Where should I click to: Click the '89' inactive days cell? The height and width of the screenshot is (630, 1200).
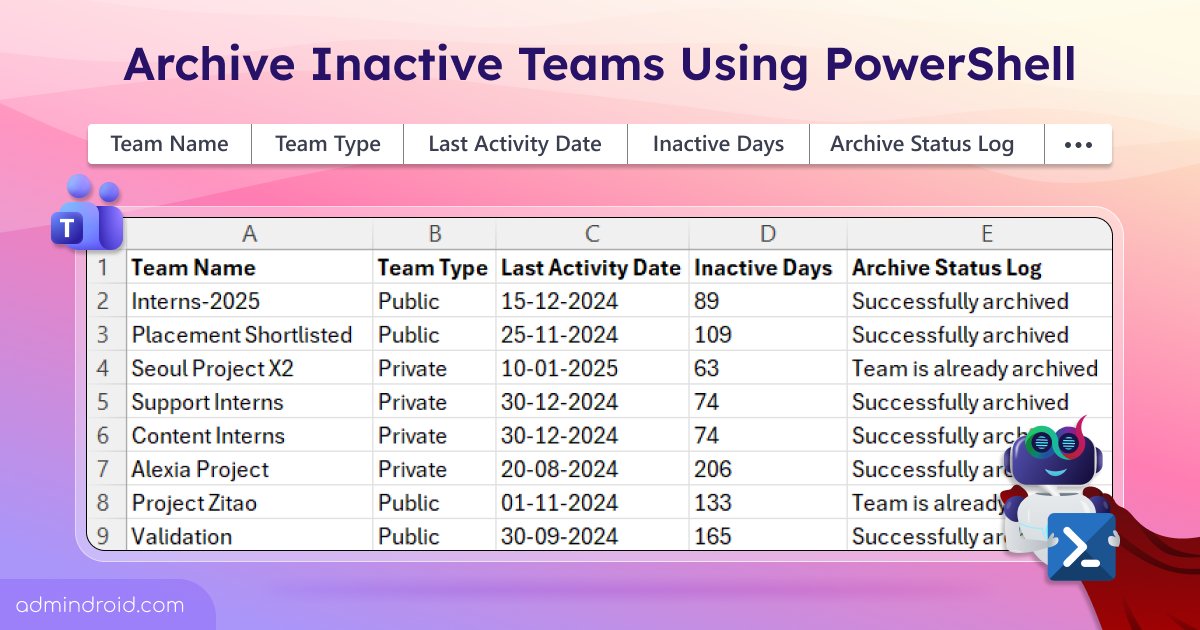768,301
